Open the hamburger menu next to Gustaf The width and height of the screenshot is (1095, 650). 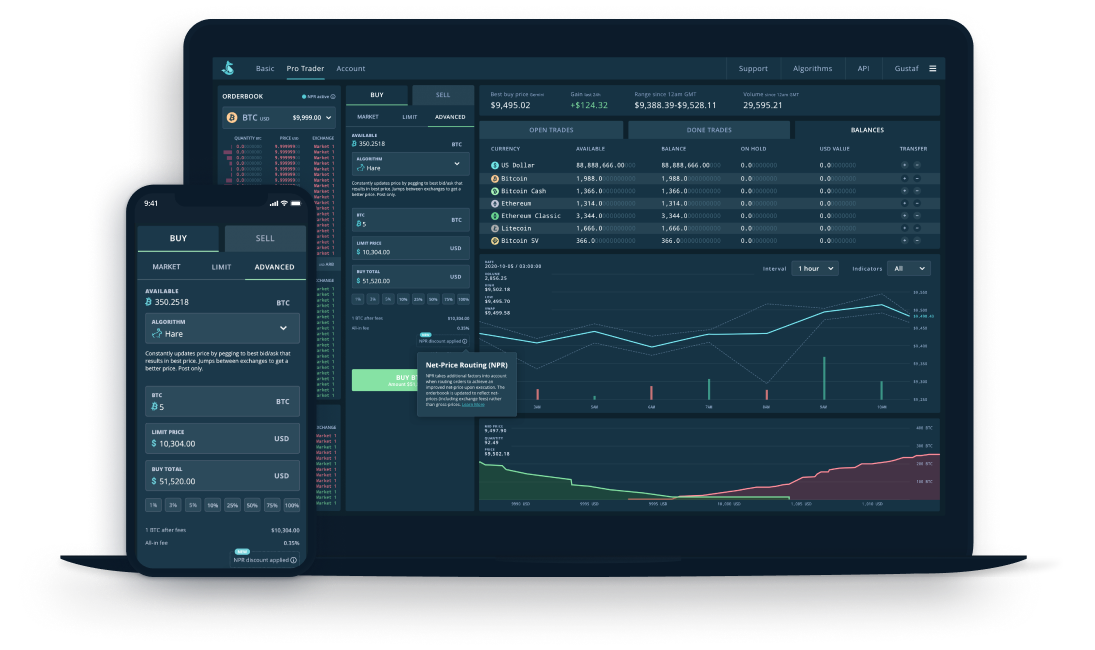(932, 69)
